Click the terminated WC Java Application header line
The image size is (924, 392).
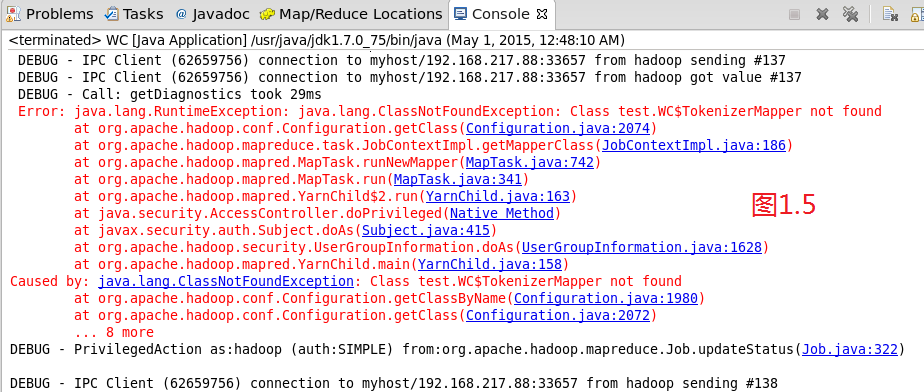coord(317,41)
